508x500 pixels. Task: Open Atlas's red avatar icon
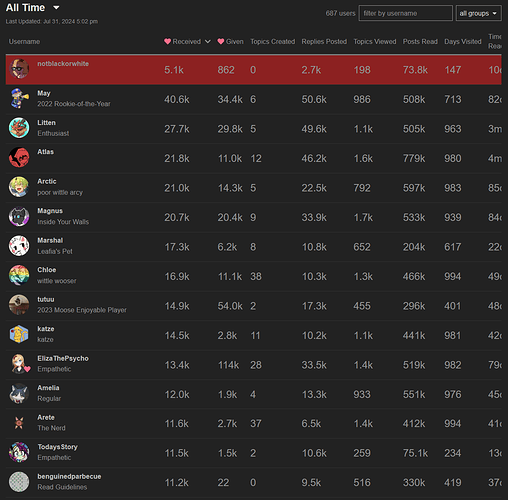pyautogui.click(x=19, y=157)
